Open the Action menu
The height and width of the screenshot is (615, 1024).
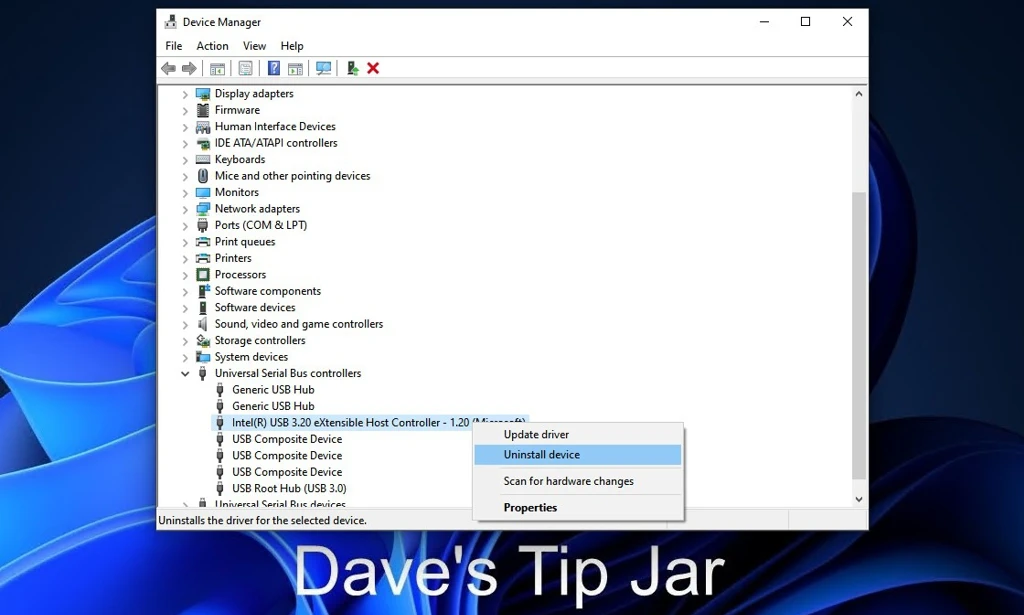click(212, 46)
